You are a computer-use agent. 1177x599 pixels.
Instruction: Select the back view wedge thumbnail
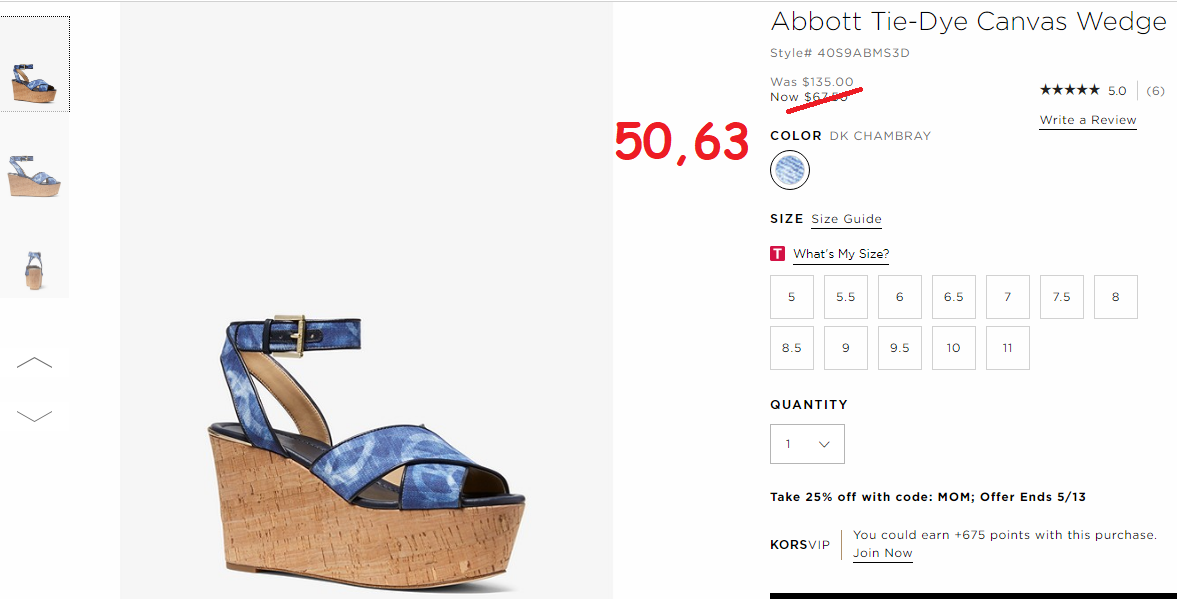(35, 270)
